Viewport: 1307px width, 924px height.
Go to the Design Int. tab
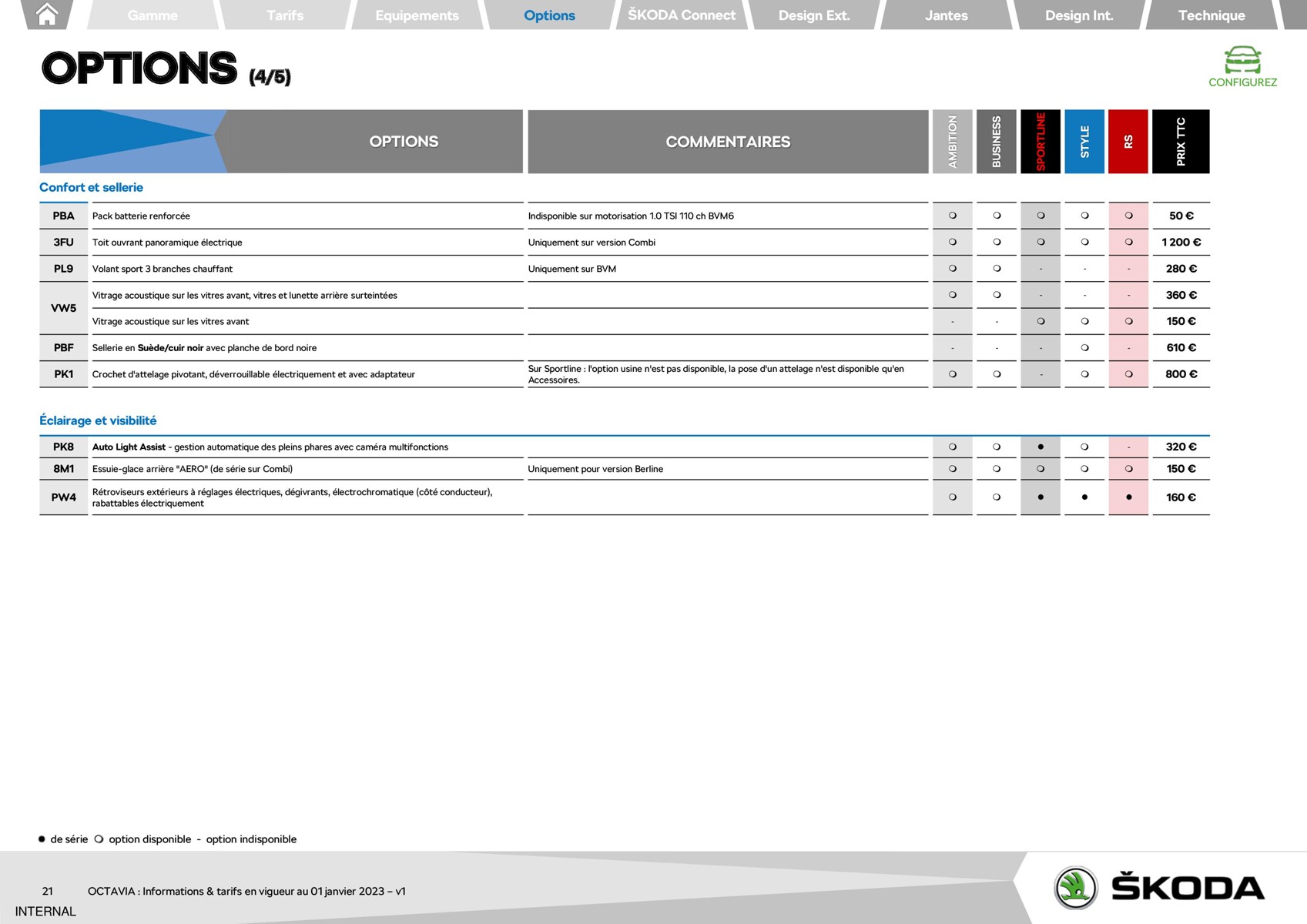1079,15
